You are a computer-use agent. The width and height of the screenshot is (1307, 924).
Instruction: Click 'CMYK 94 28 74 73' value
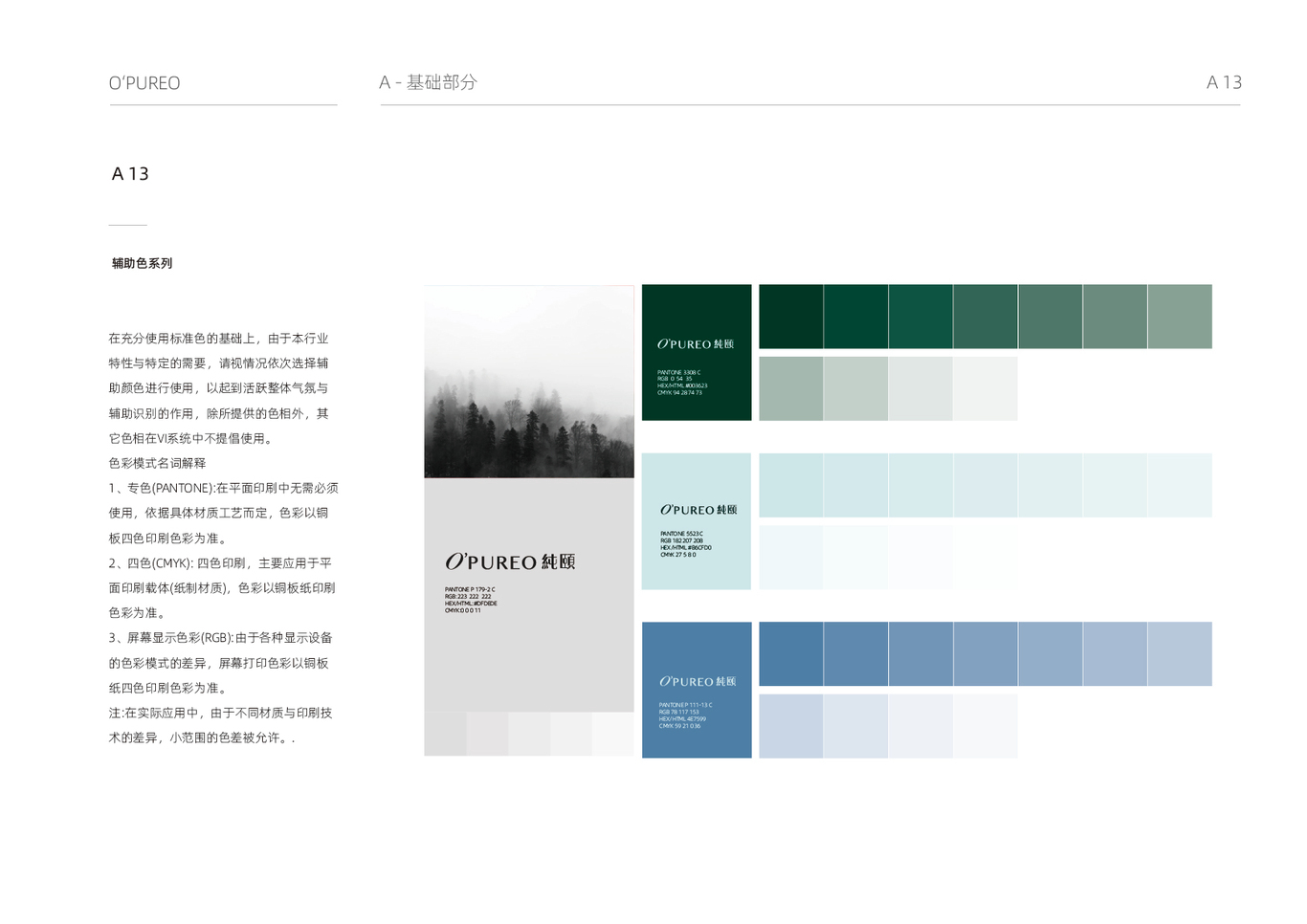click(x=679, y=392)
